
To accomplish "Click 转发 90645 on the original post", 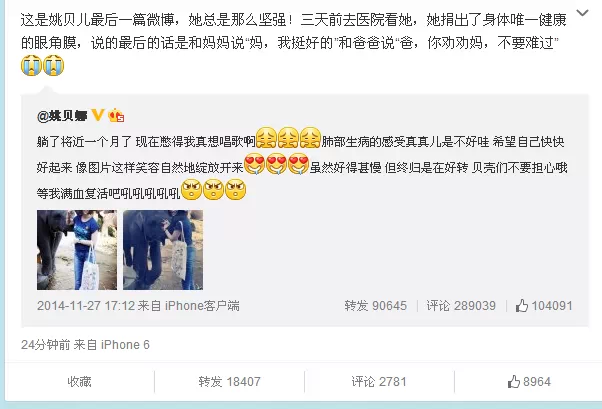I will [375, 306].
